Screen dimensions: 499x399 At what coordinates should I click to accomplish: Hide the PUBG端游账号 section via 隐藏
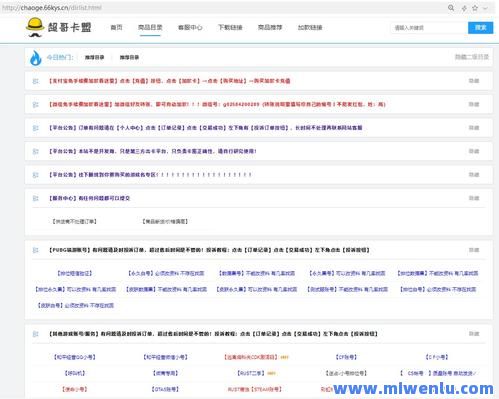click(x=474, y=250)
